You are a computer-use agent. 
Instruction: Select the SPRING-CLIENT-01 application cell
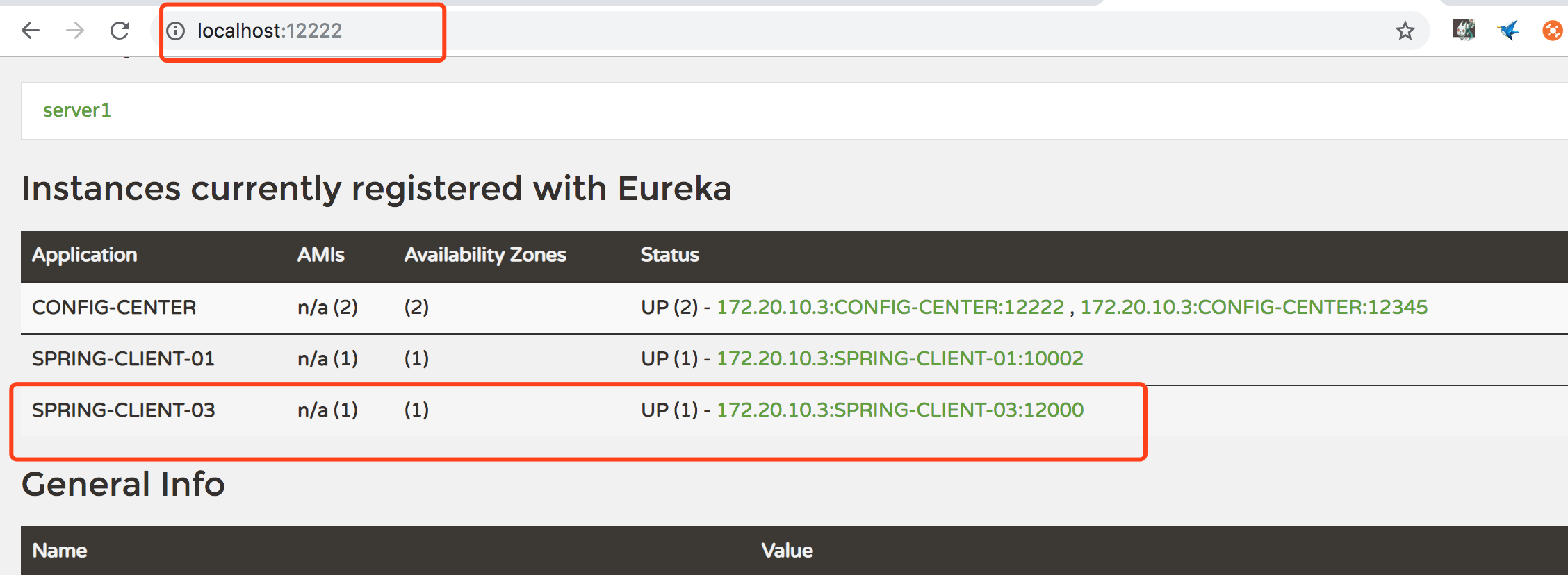click(x=123, y=358)
